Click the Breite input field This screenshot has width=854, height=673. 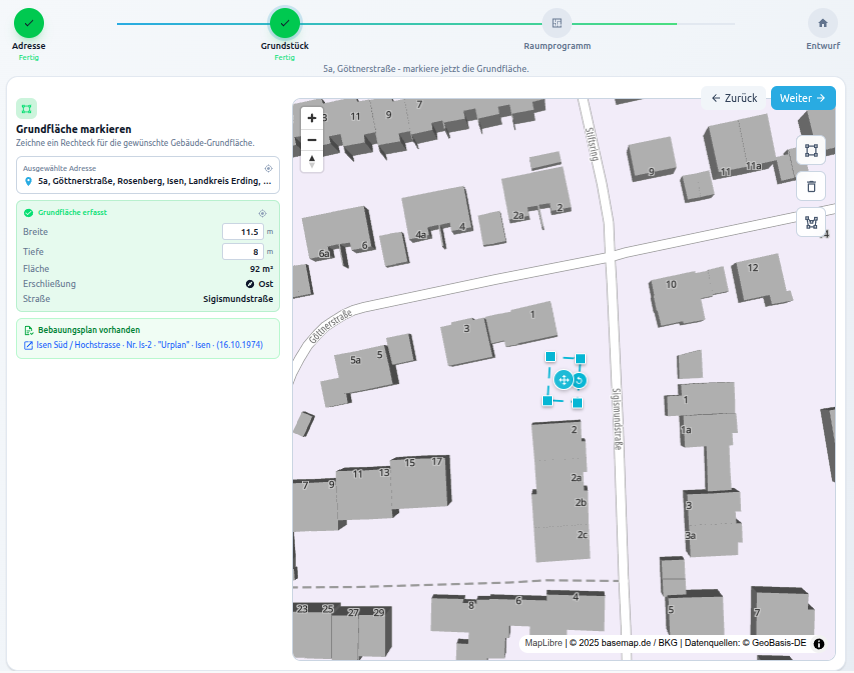click(242, 232)
